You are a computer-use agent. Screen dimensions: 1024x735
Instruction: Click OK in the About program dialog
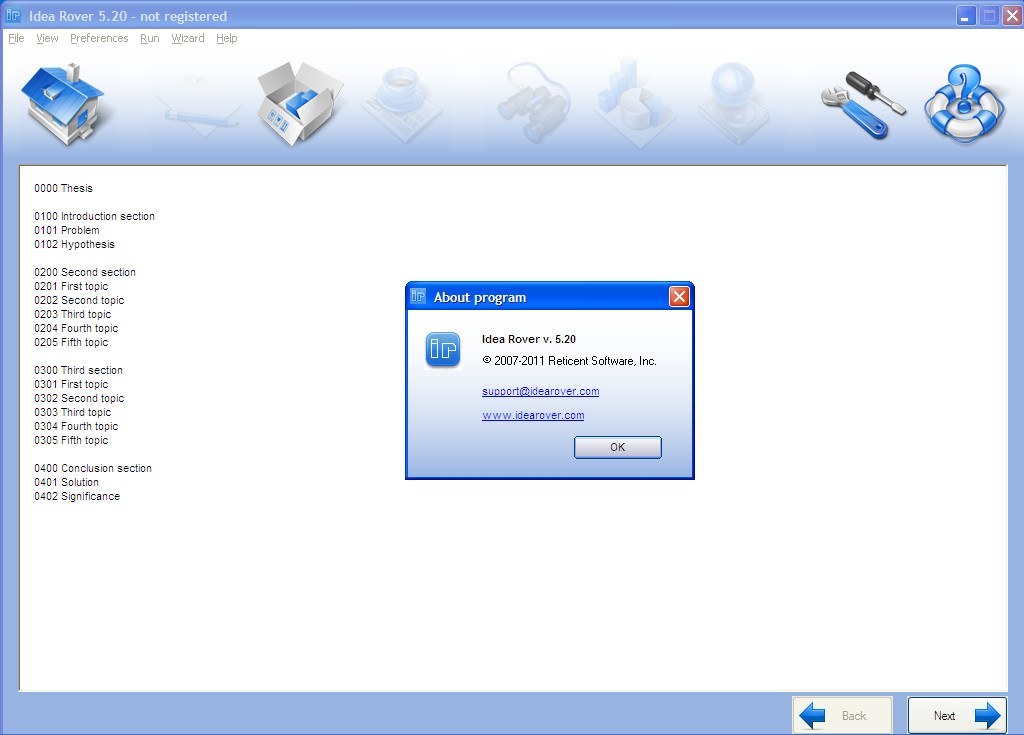click(618, 448)
